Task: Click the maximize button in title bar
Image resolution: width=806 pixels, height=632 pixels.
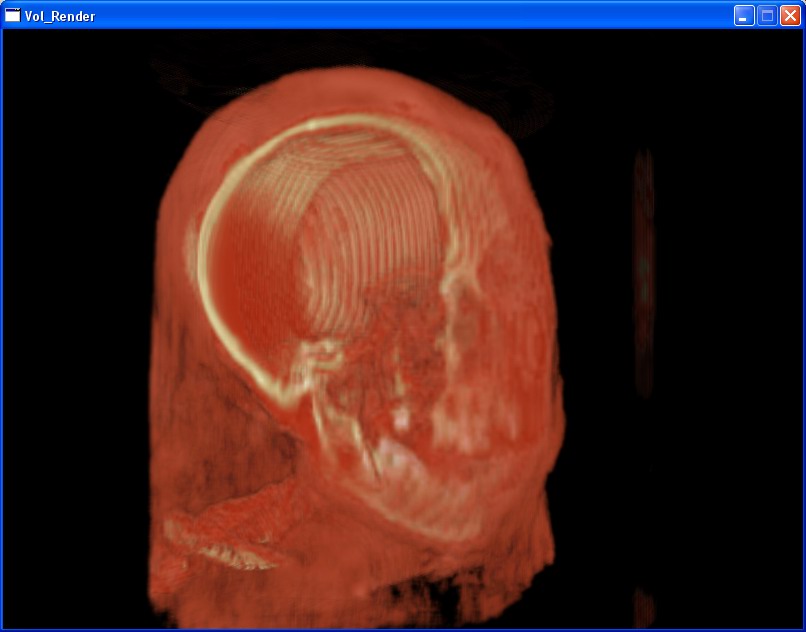Action: (x=767, y=15)
